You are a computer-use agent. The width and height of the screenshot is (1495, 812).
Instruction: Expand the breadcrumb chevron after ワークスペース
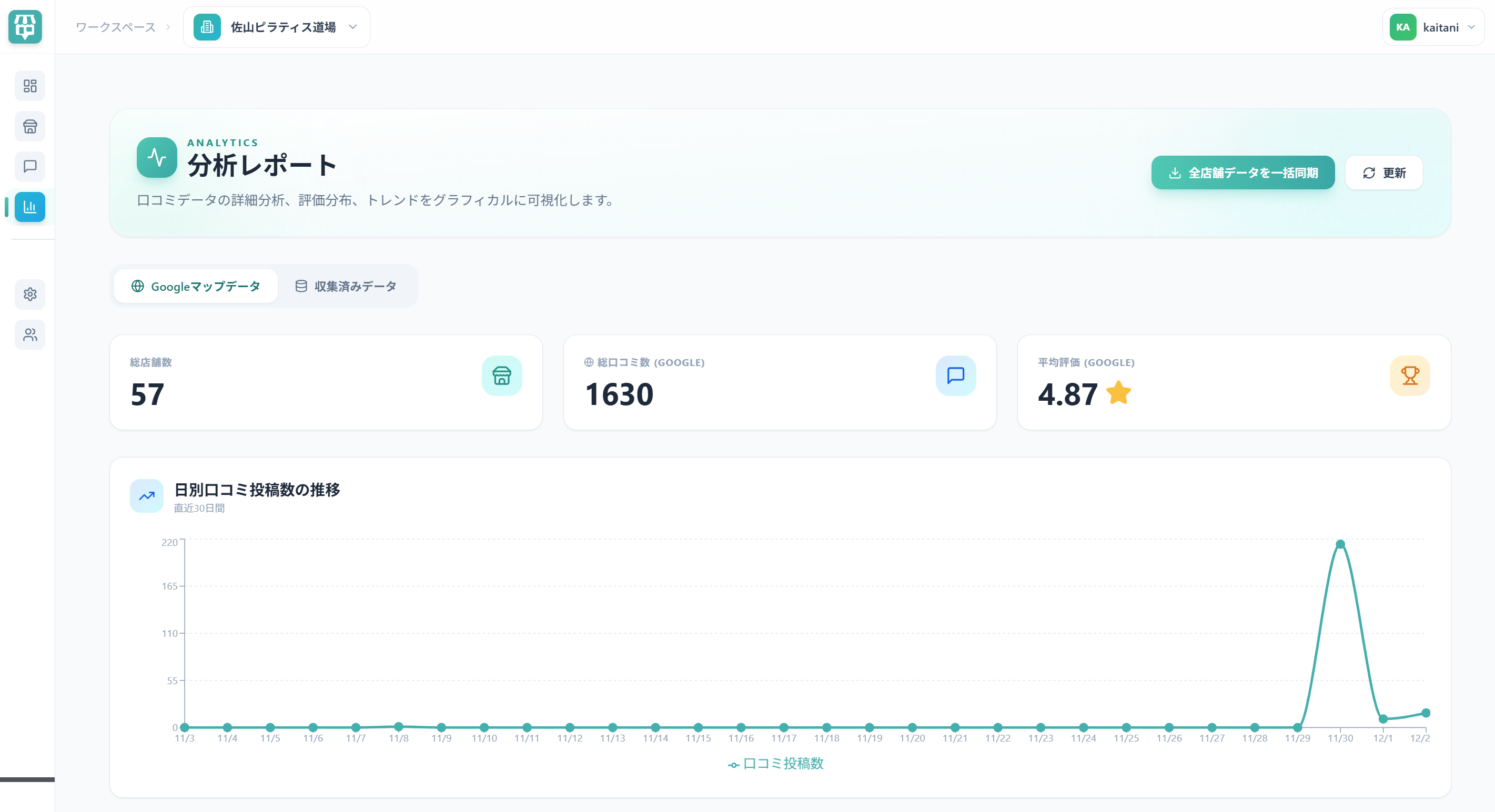click(167, 27)
